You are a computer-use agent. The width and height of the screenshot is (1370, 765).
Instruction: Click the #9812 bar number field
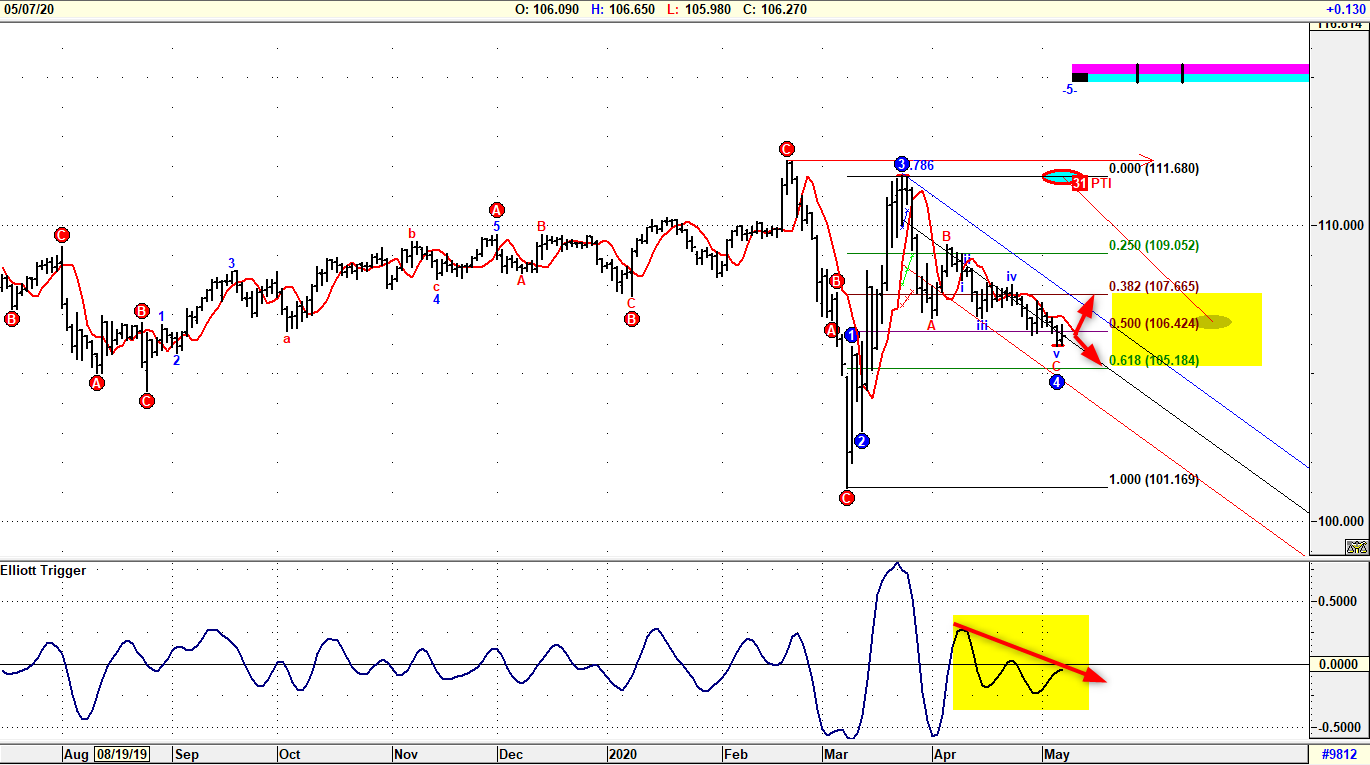coord(1339,754)
